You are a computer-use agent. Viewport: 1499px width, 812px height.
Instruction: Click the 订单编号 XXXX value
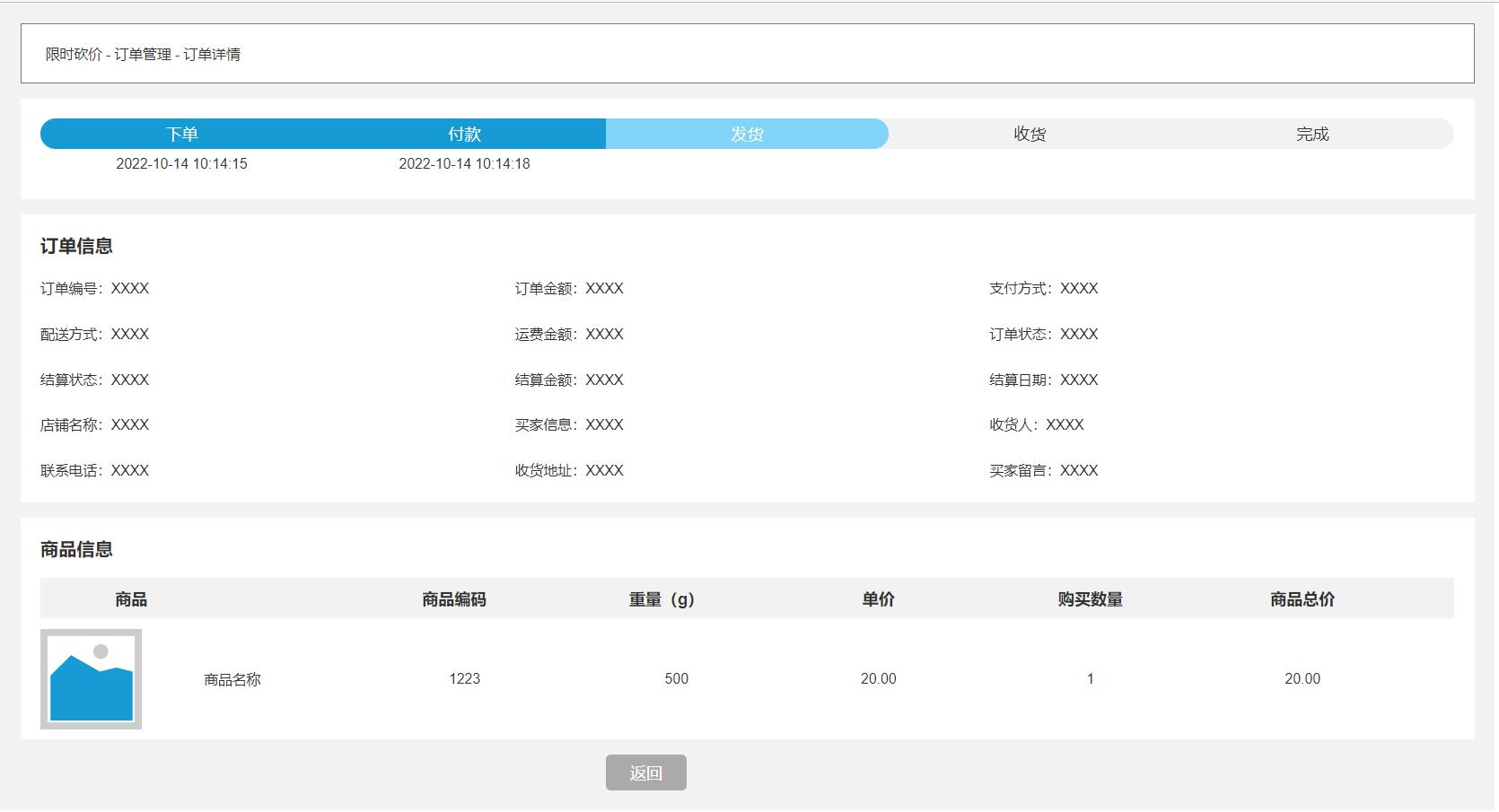pyautogui.click(x=131, y=289)
